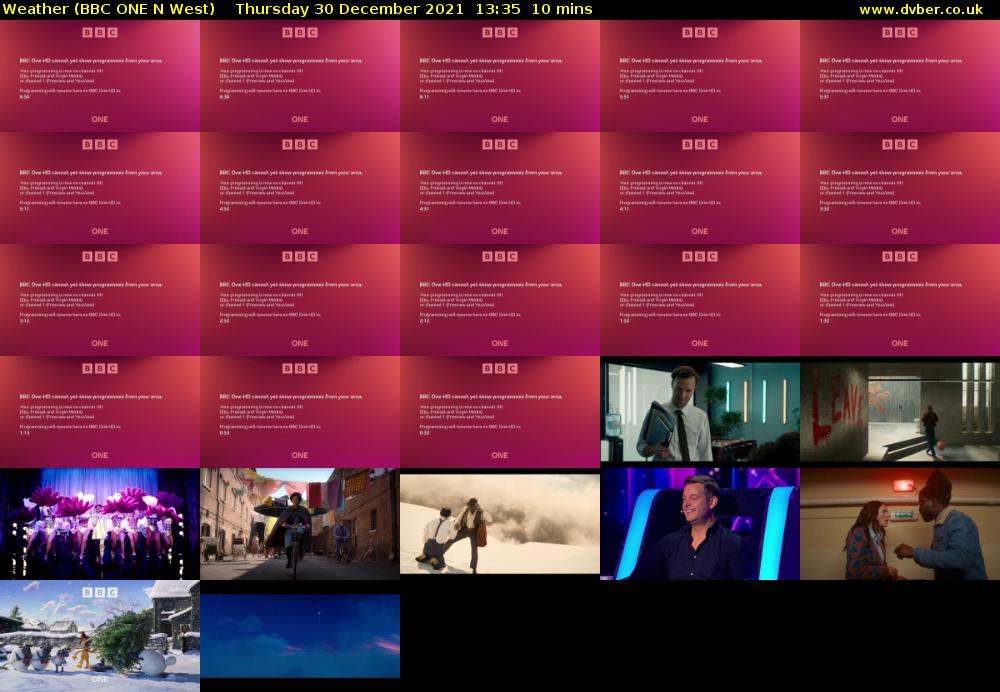Viewport: 1000px width, 692px height.
Task: Pick the BBC frame showing 4:11 countdown
Action: pyautogui.click(x=700, y=188)
